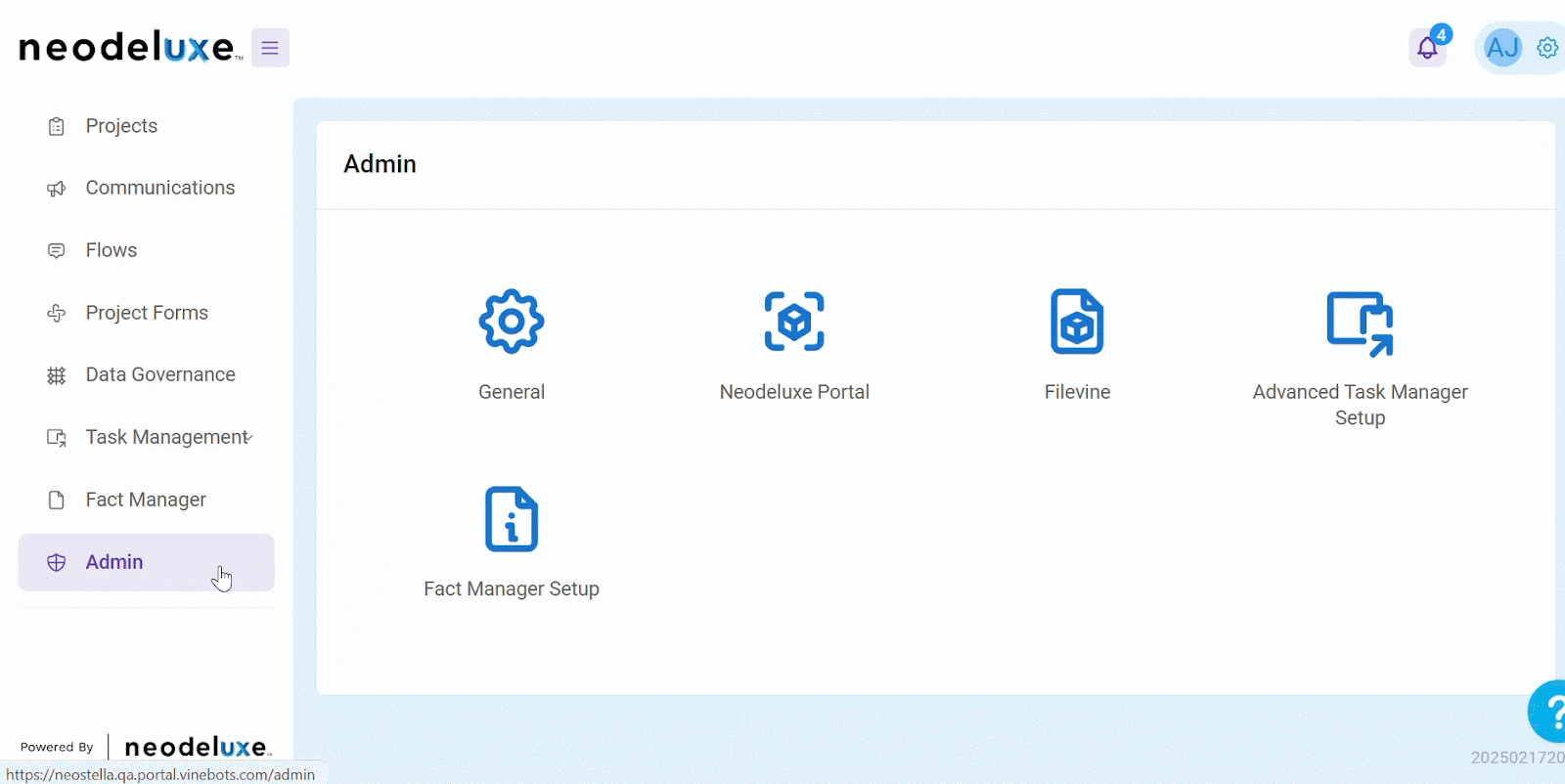Screen dimensions: 1565x784
Task: Click the Task Management sidebar icon
Action: point(57,438)
